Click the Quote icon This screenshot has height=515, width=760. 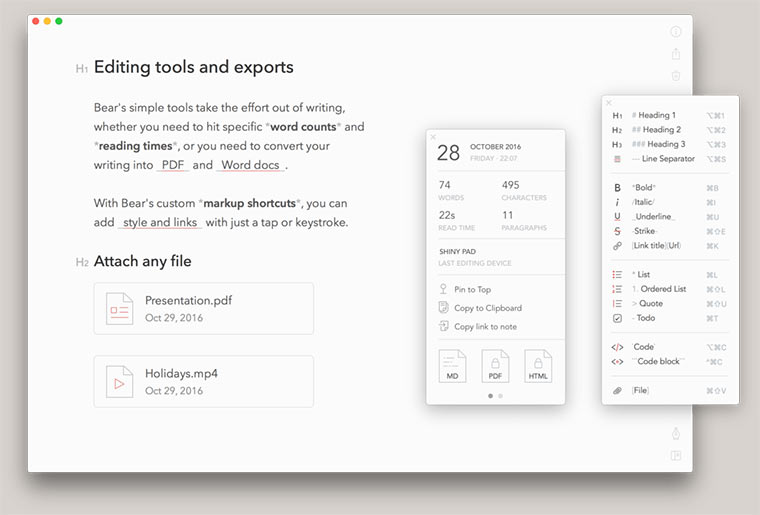click(x=617, y=304)
